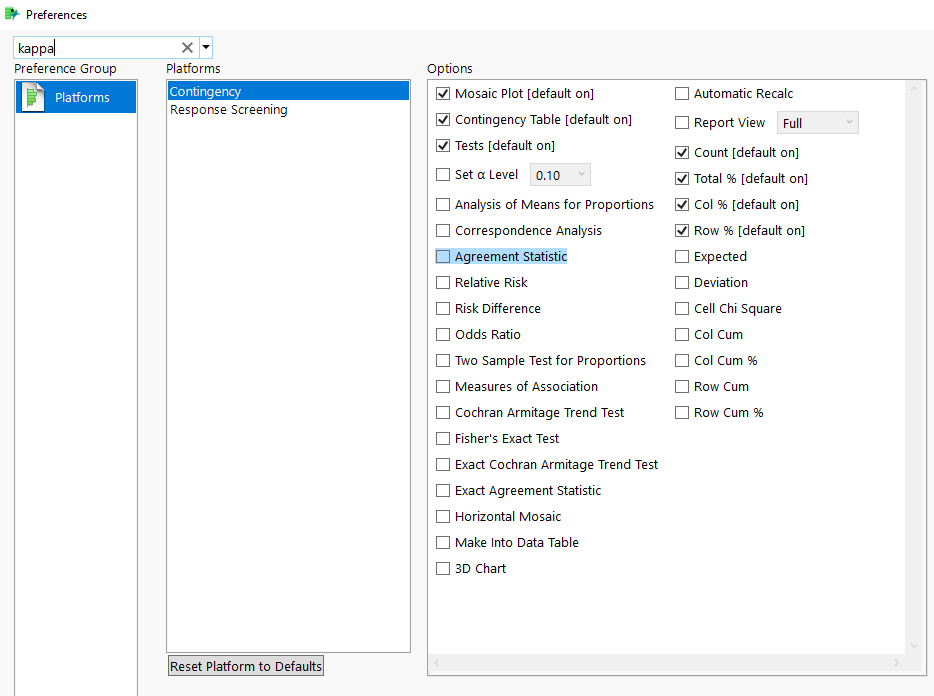This screenshot has width=934, height=696.
Task: Disable the Row % checkbox
Action: tap(682, 231)
